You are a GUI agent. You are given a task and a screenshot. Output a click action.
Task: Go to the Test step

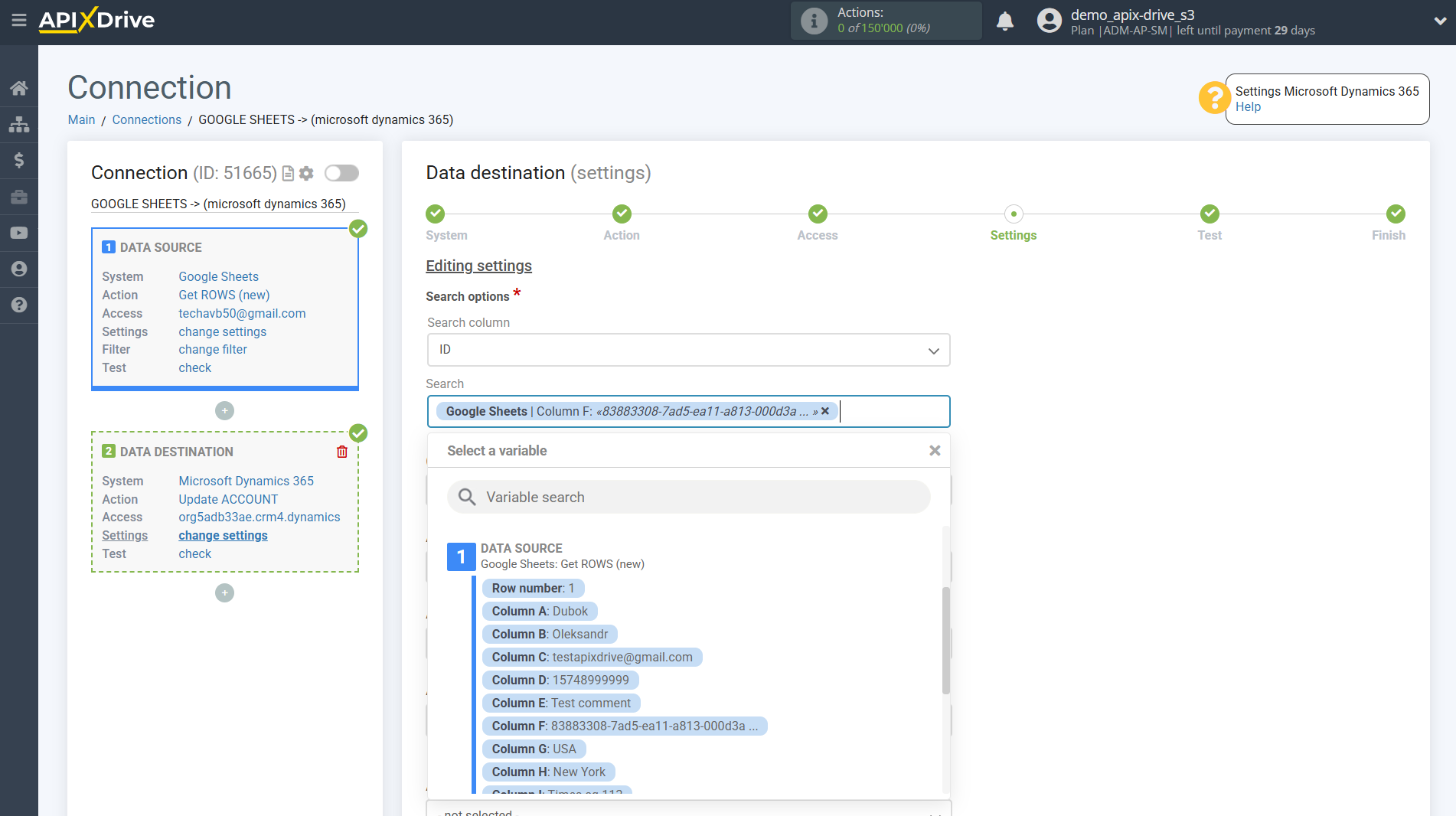pos(1210,214)
